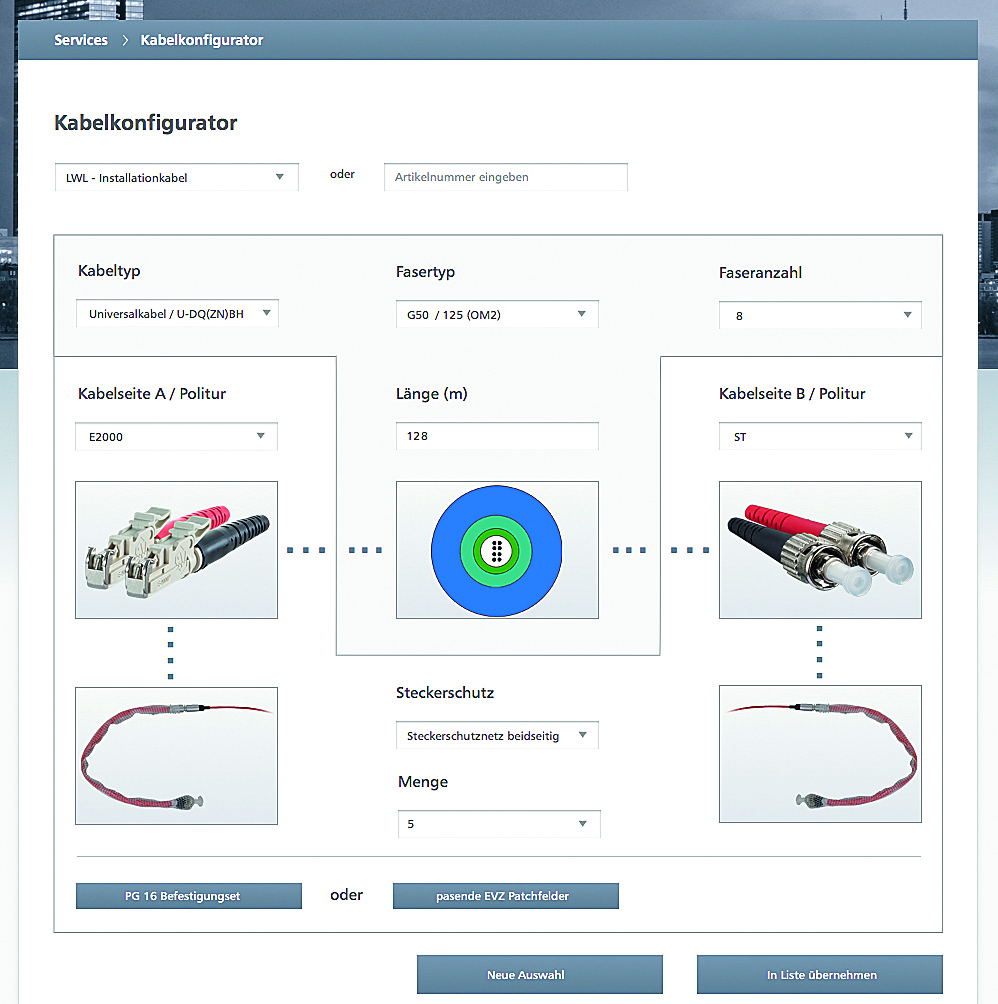The width and height of the screenshot is (998, 1004).
Task: Click the PG 16 Befestigungset button
Action: tap(189, 896)
